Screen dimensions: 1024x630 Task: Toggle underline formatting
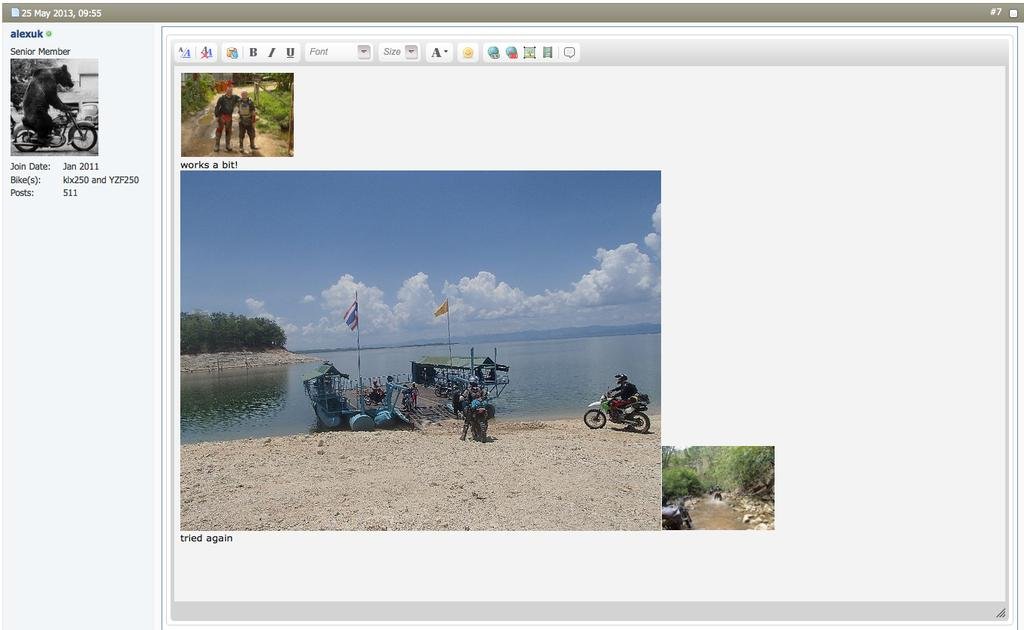coord(290,53)
